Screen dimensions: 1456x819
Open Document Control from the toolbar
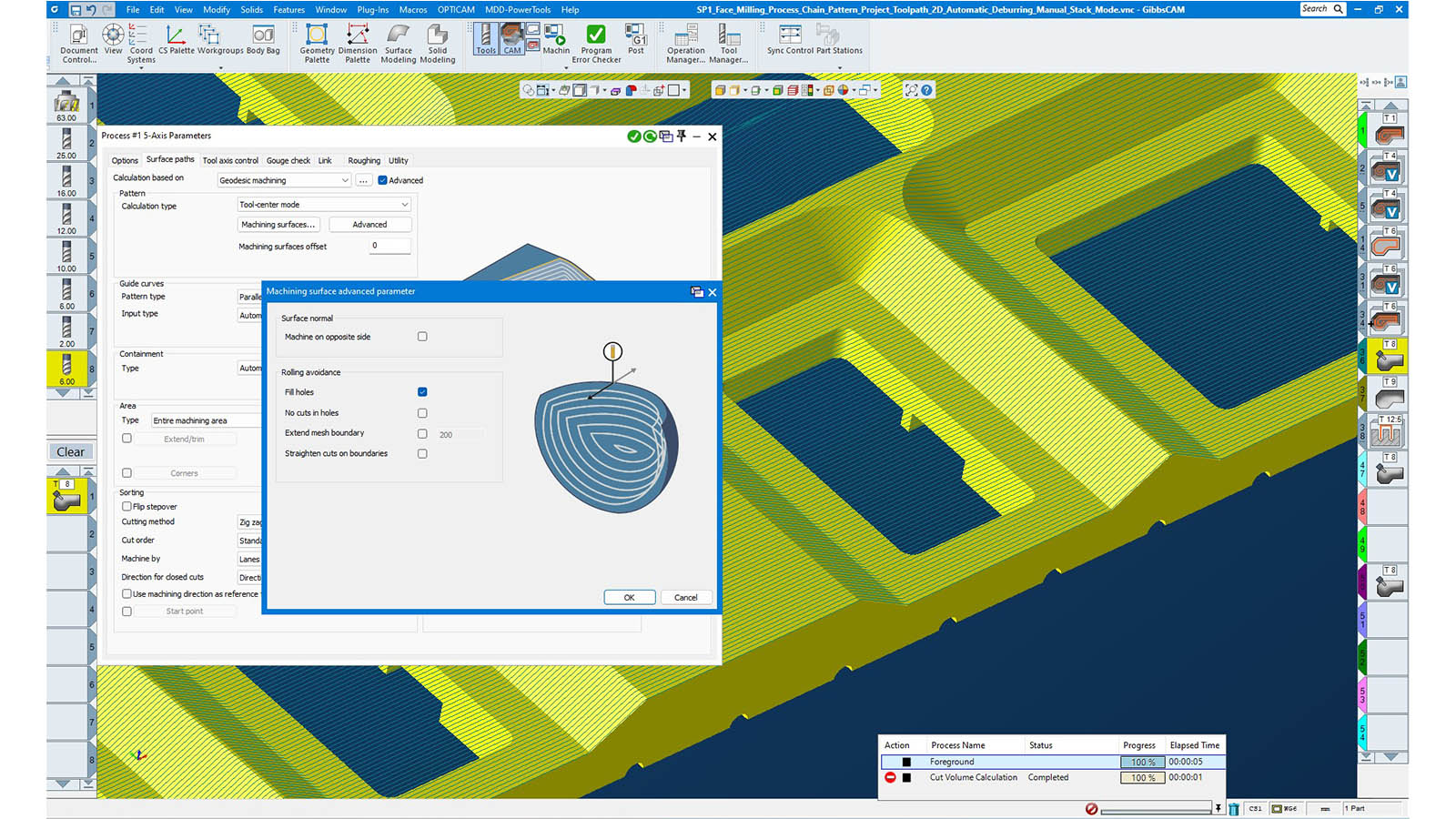pyautogui.click(x=79, y=43)
